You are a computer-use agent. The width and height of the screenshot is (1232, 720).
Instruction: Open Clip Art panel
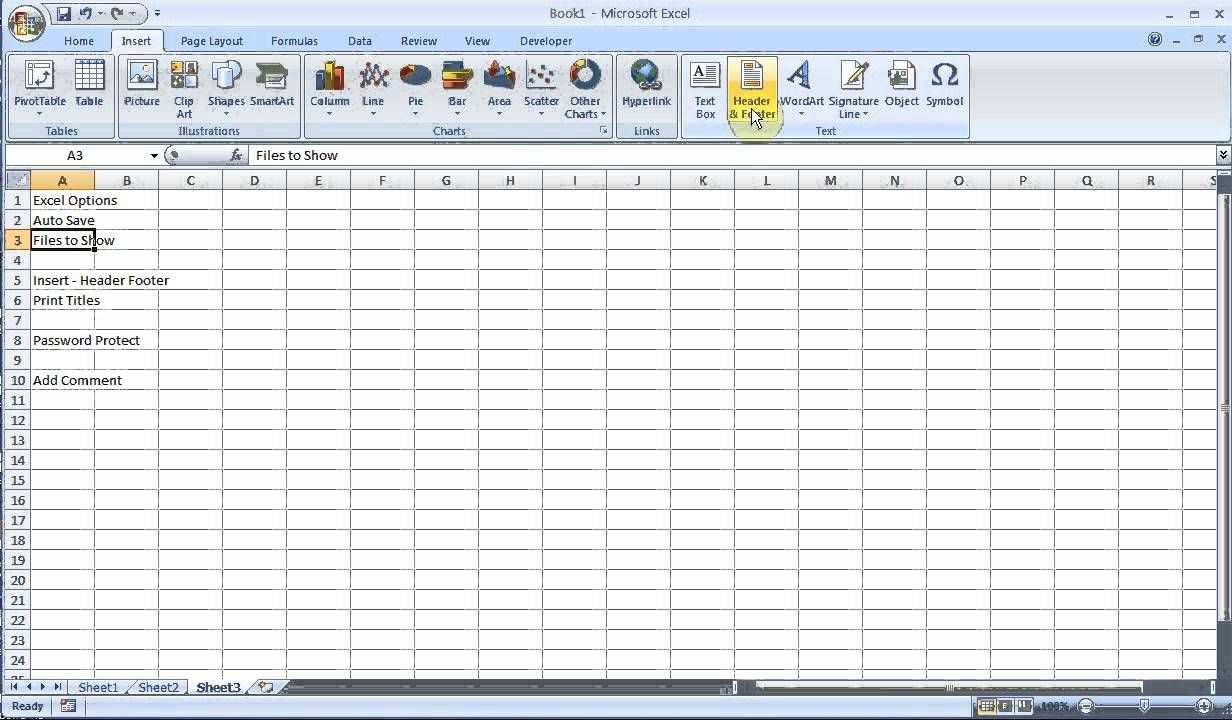tap(184, 88)
